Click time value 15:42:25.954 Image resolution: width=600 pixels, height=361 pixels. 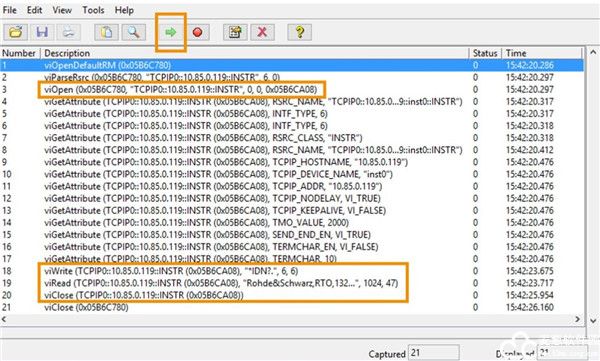pyautogui.click(x=530, y=295)
